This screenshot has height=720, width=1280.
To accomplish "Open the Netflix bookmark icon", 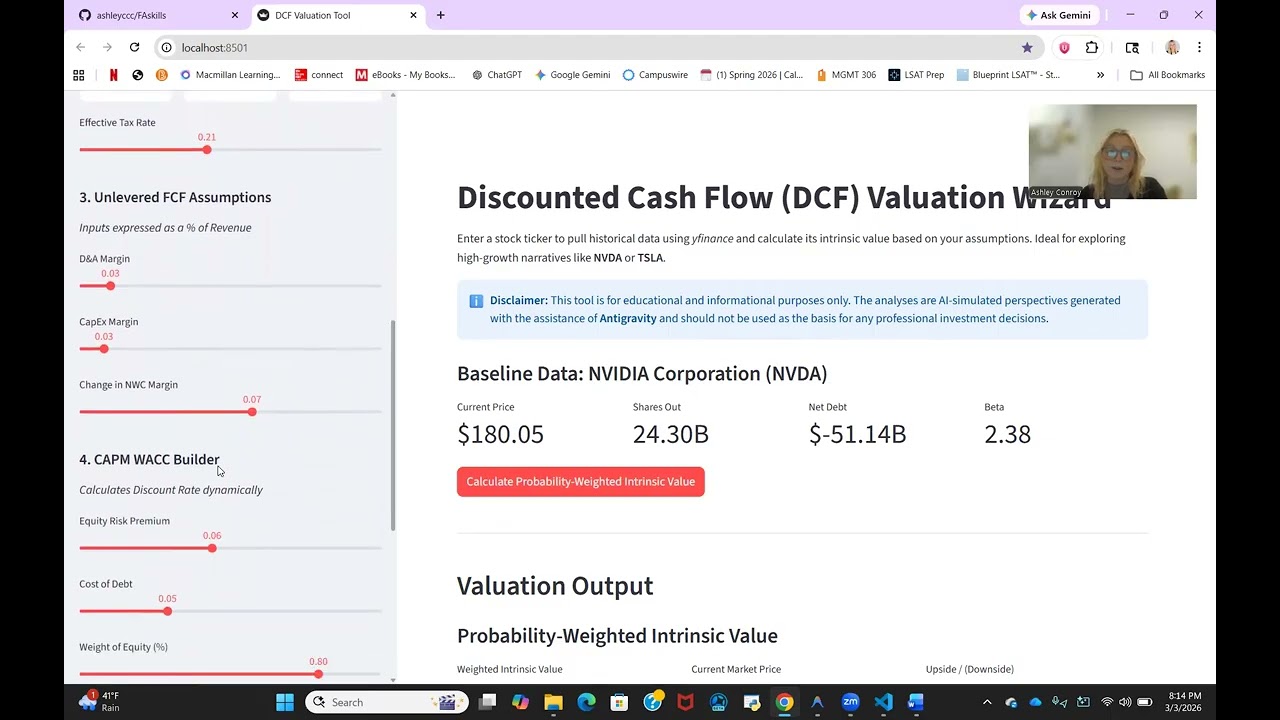I will (x=113, y=75).
